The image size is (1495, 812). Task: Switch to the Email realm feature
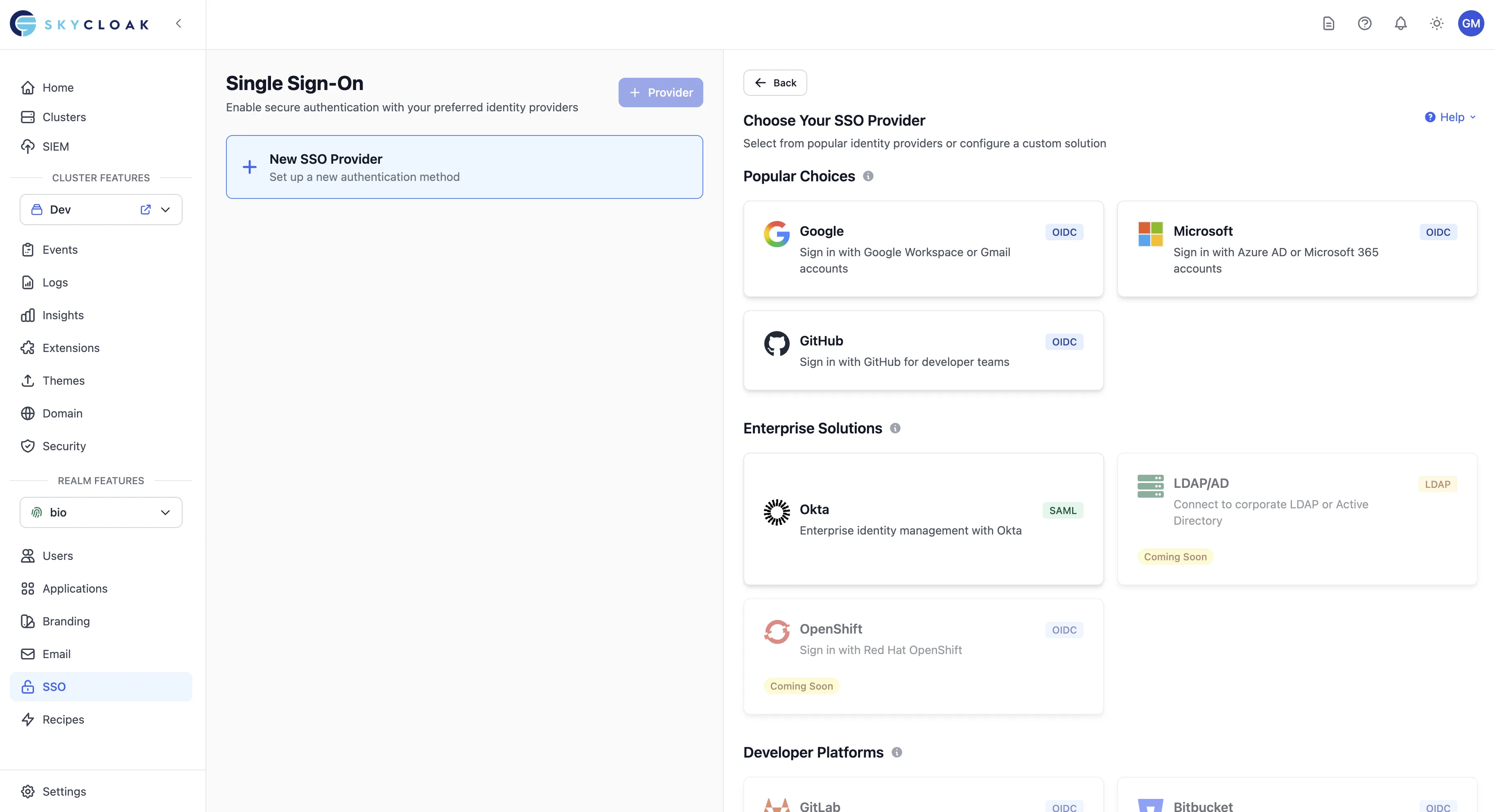(x=56, y=654)
